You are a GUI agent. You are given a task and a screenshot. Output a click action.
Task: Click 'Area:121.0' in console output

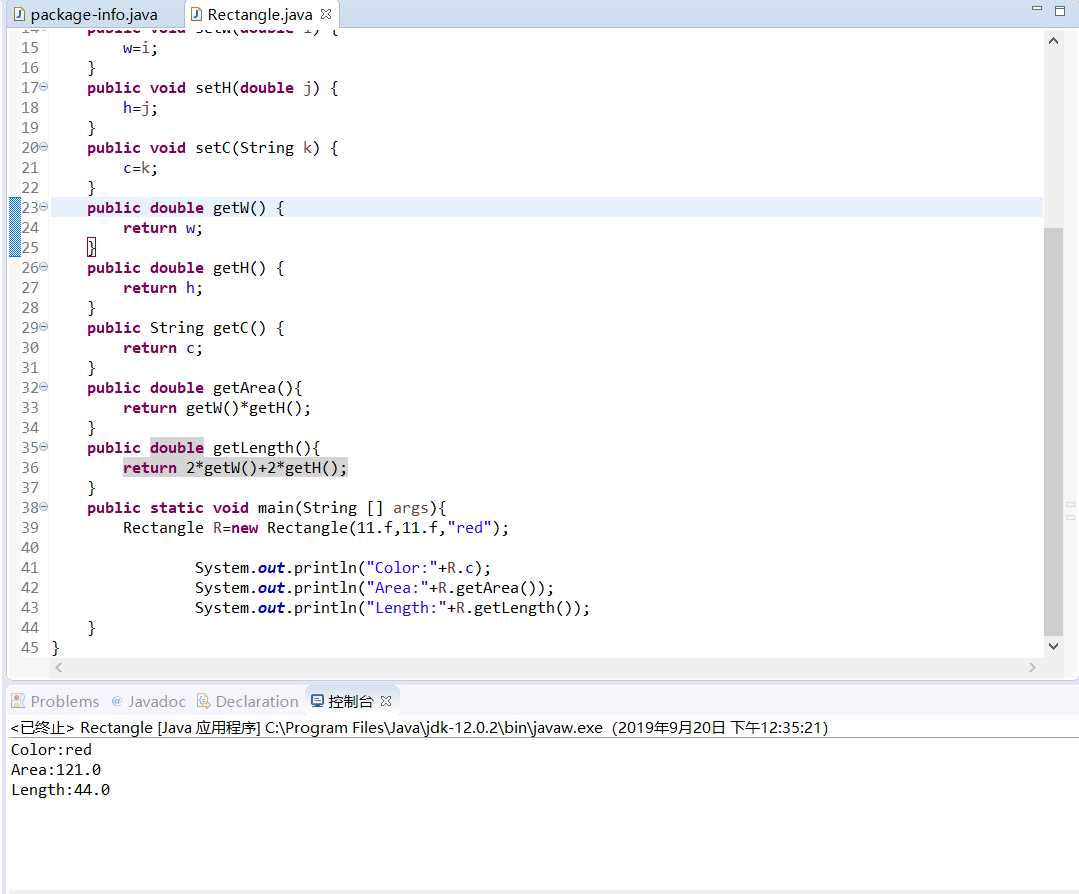tap(56, 769)
